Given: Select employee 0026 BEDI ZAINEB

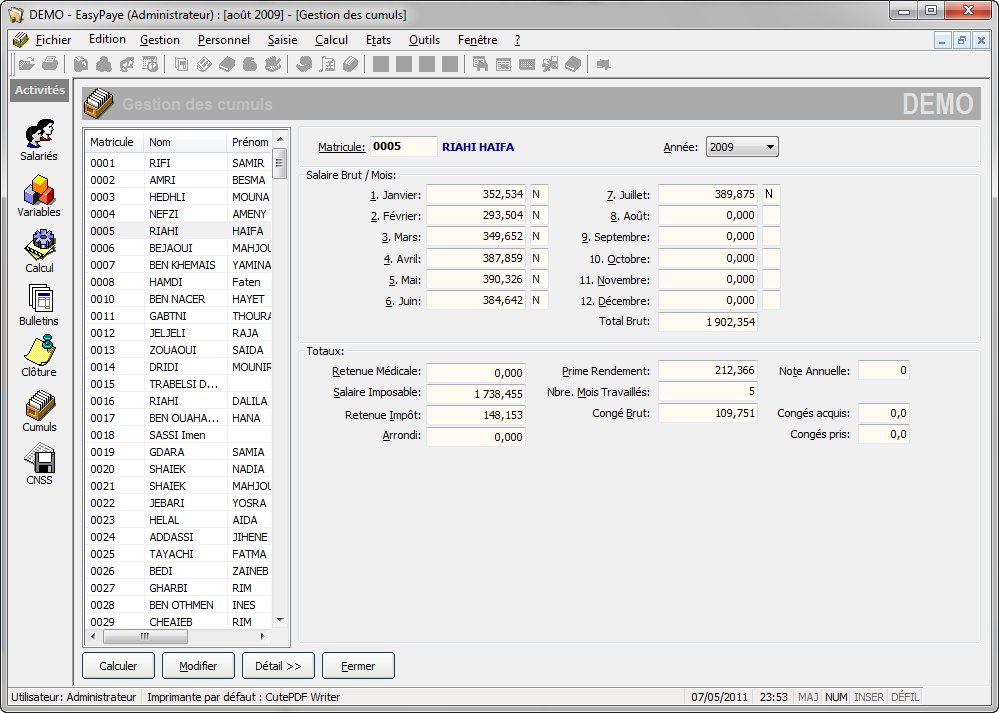Looking at the screenshot, I should point(178,571).
